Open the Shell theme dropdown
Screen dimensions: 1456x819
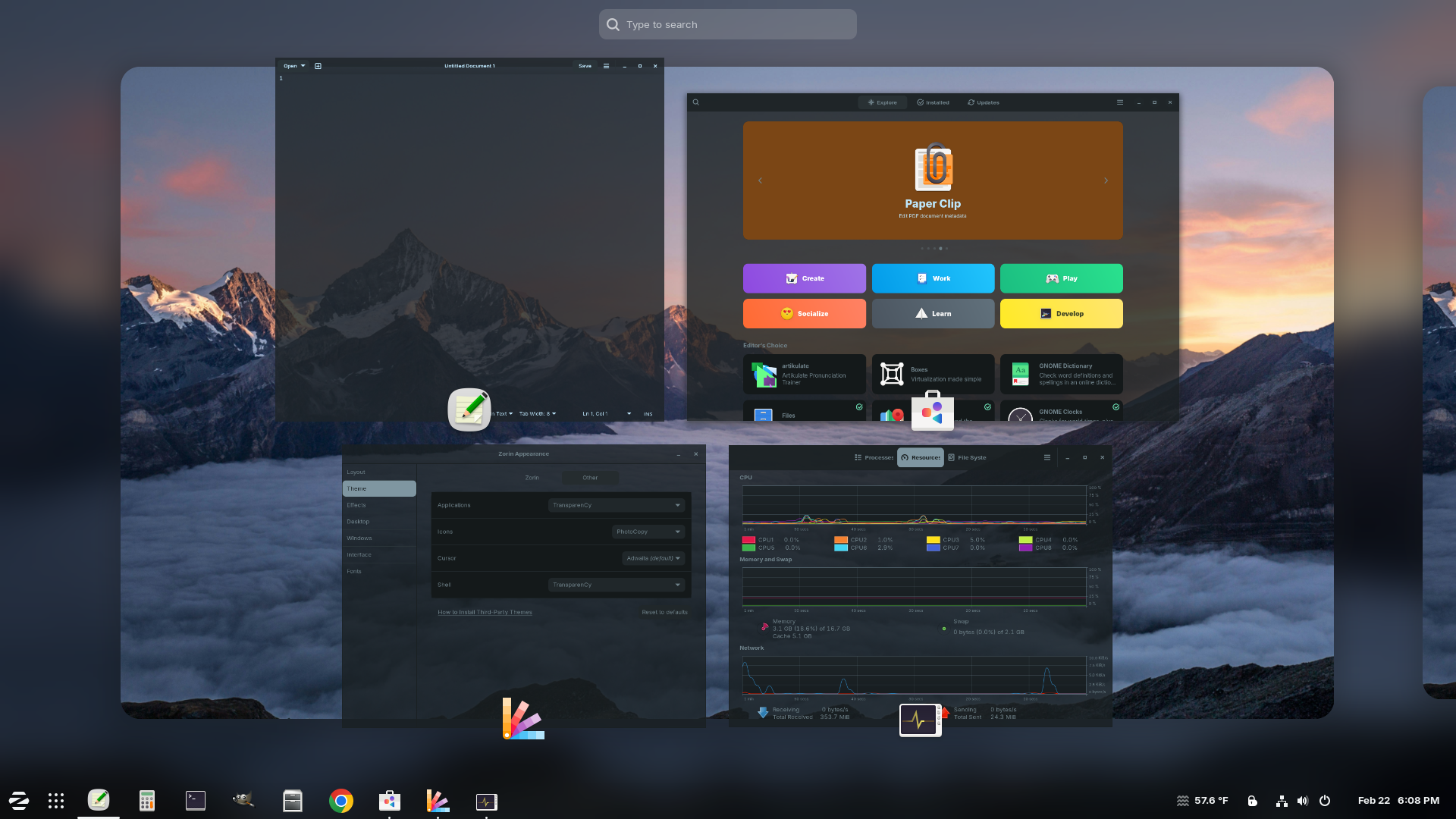tap(617, 585)
